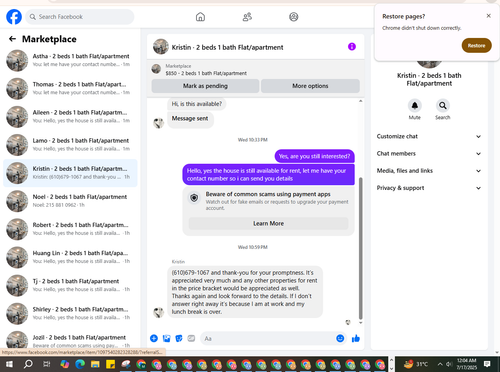Open Jozil conversation in list
This screenshot has width=500, height=372.
(70, 340)
